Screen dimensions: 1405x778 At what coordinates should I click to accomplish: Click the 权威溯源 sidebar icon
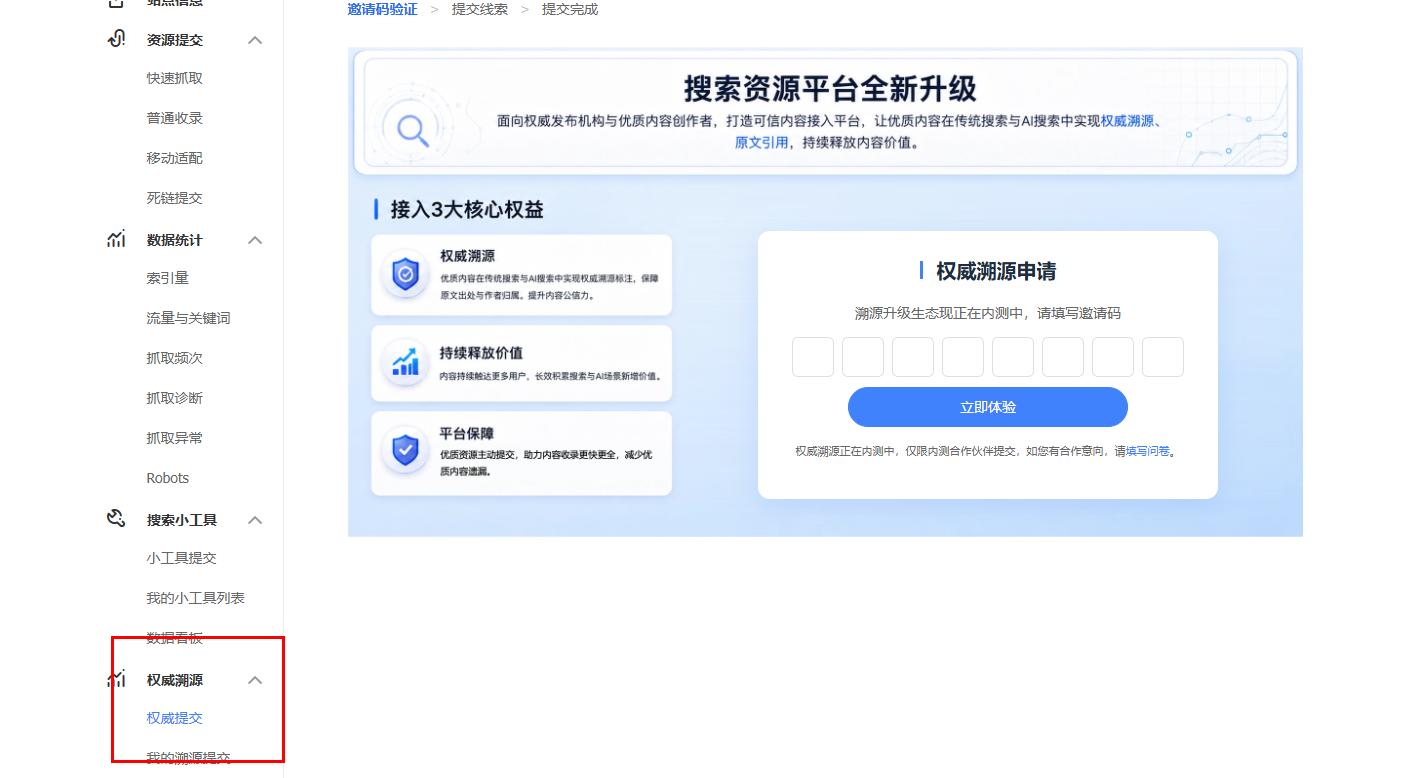point(116,679)
